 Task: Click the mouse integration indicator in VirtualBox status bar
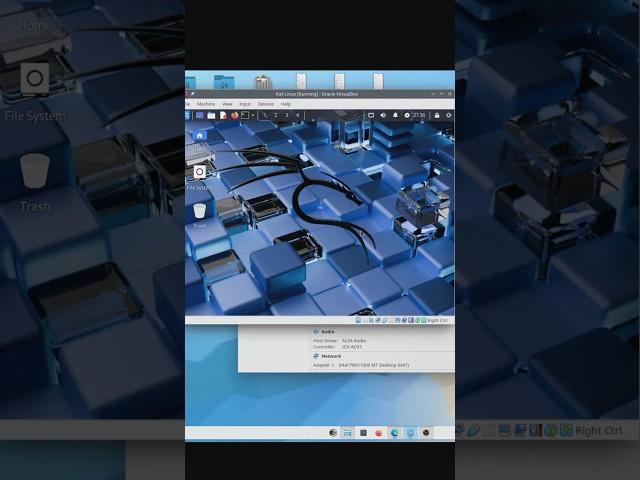click(x=418, y=320)
